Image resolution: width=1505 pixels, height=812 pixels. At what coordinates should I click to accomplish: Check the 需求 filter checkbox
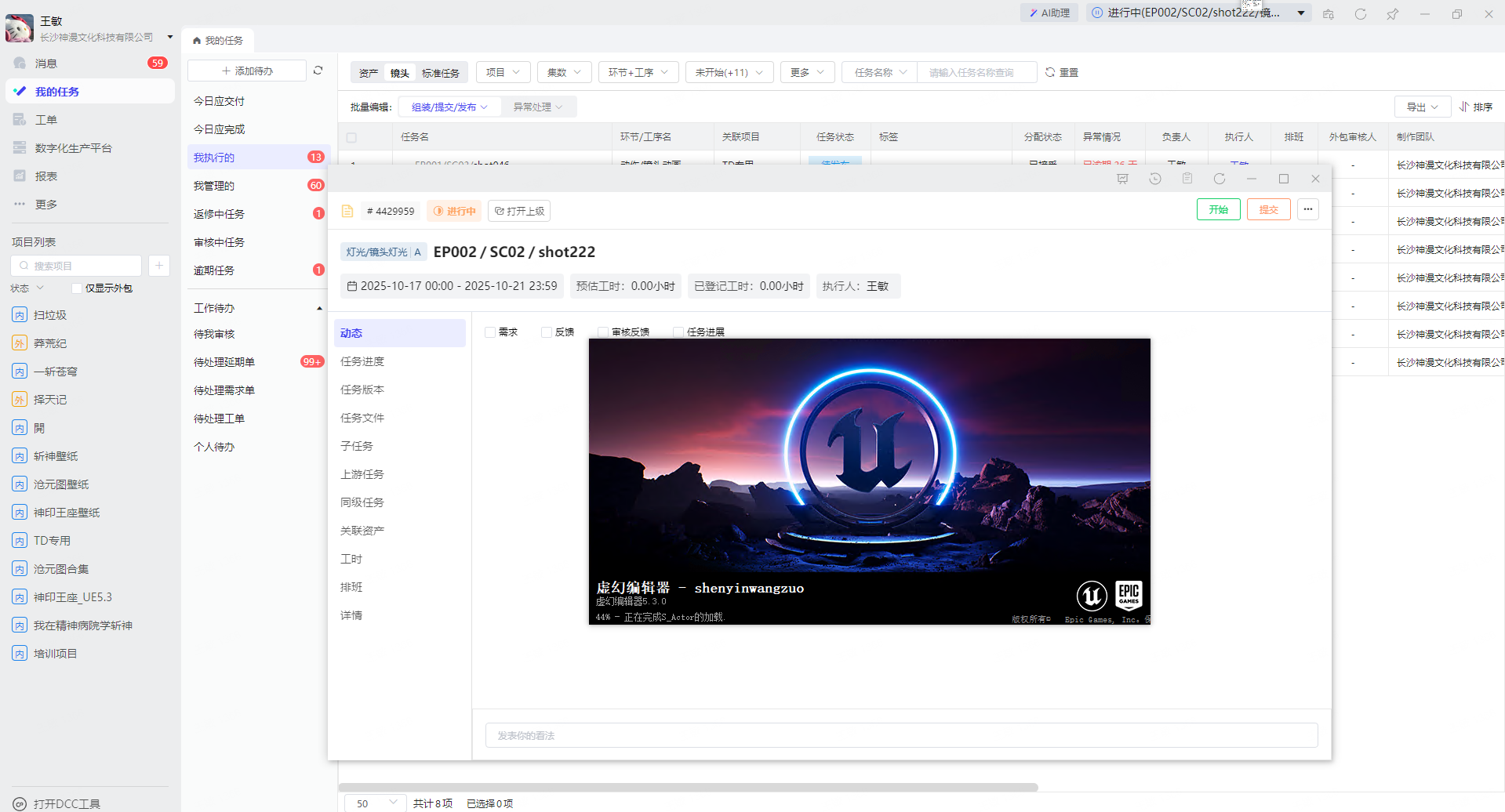pos(490,332)
